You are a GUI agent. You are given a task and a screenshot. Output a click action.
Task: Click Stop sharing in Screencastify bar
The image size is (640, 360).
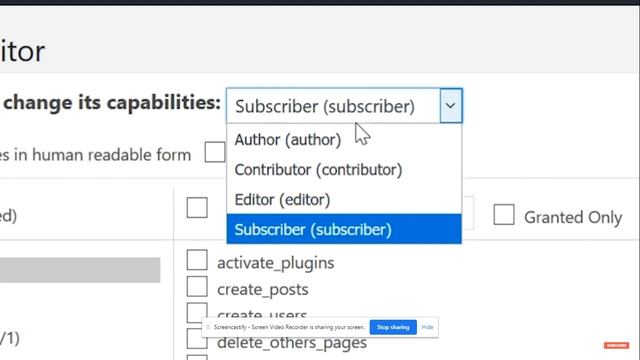(393, 327)
